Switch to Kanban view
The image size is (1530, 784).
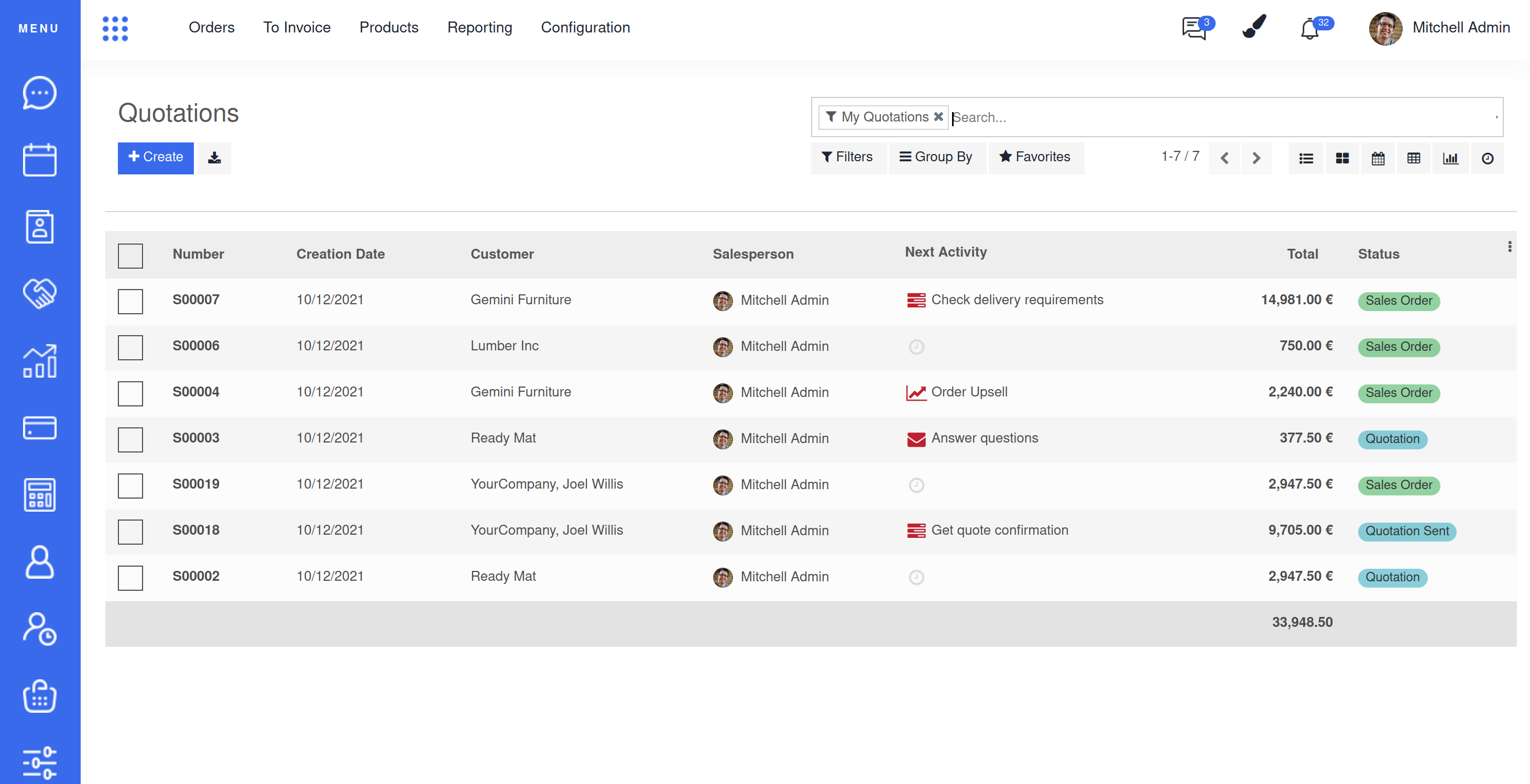(1342, 159)
